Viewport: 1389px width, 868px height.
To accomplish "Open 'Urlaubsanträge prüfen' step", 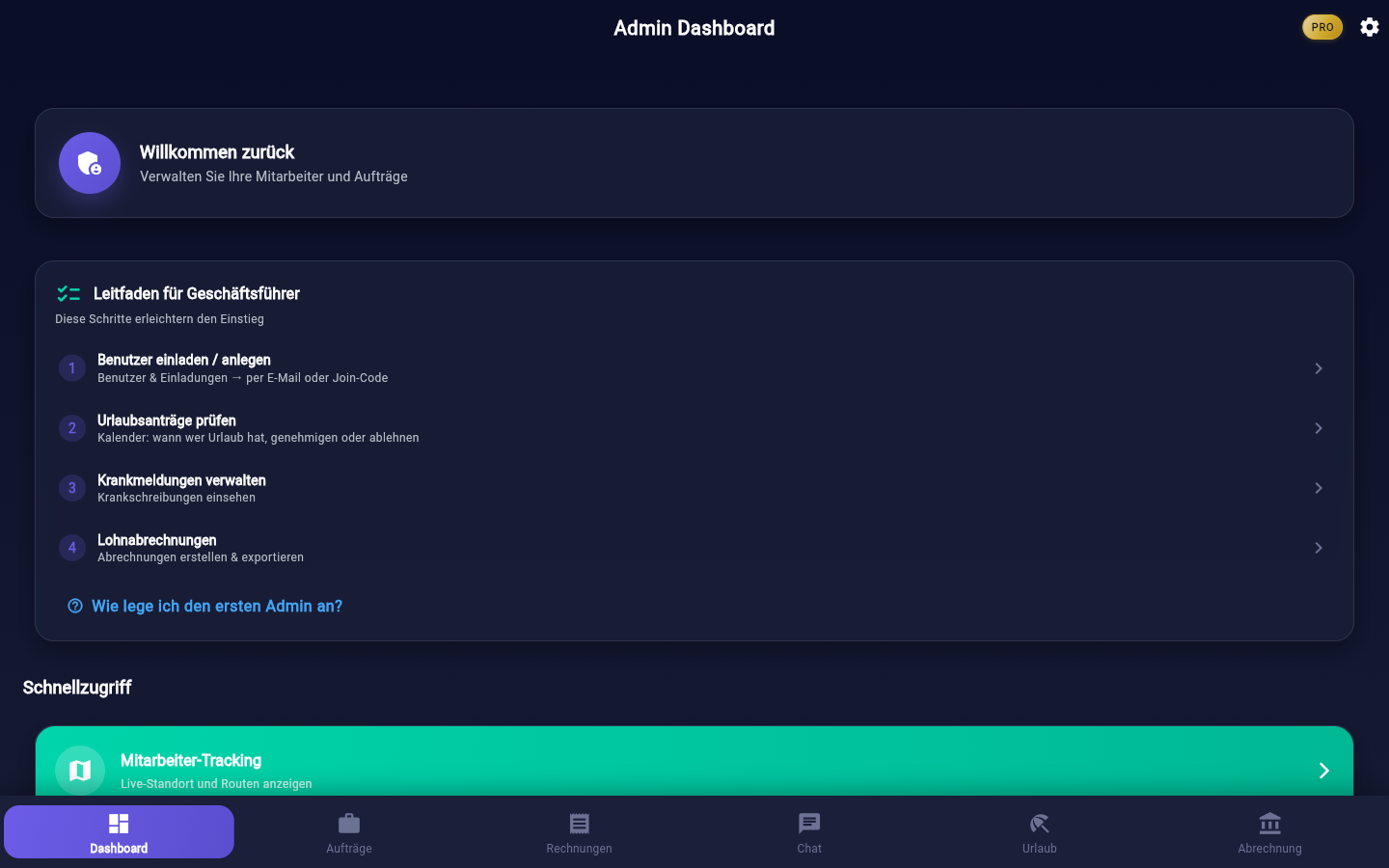I will click(x=694, y=428).
